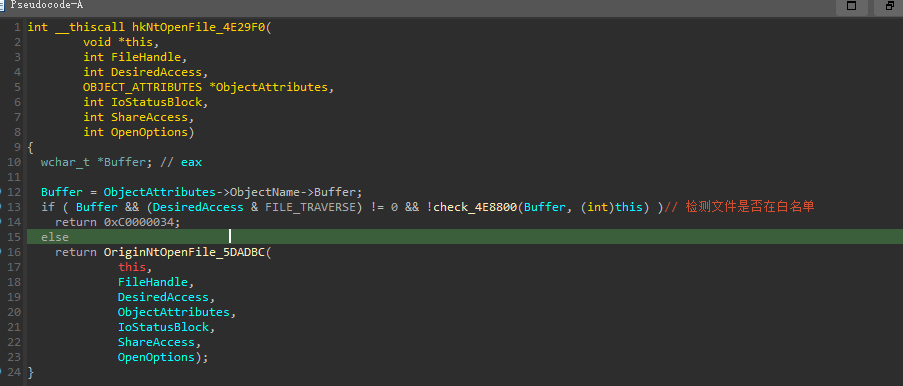903x386 pixels.
Task: Select IoStatusBlock argument on line 21
Action: 163,327
